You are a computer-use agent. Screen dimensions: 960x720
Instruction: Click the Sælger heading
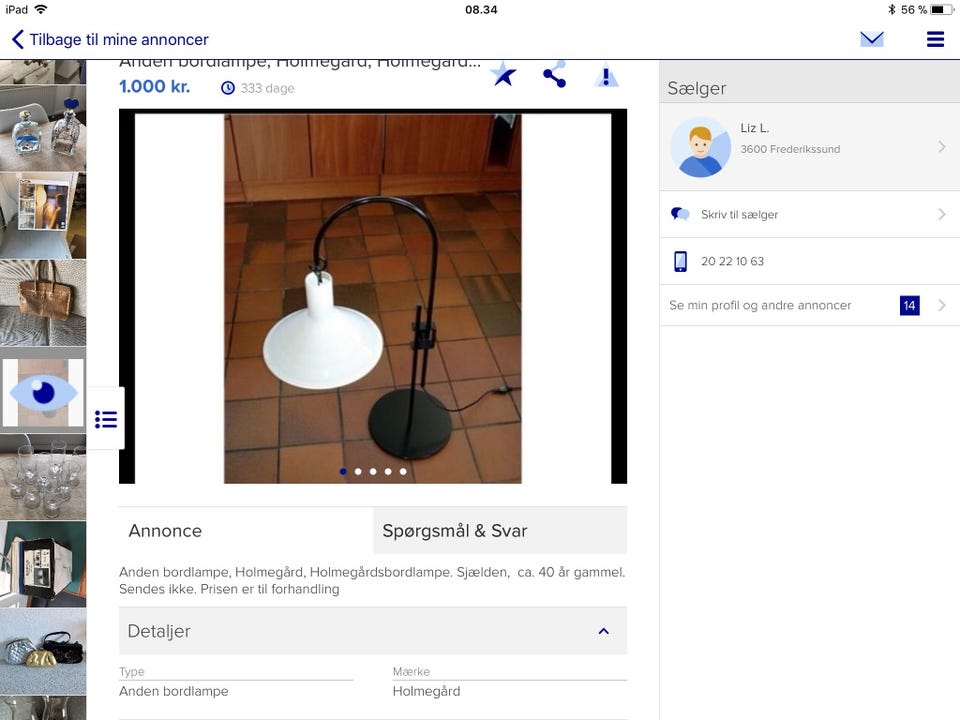[x=697, y=88]
